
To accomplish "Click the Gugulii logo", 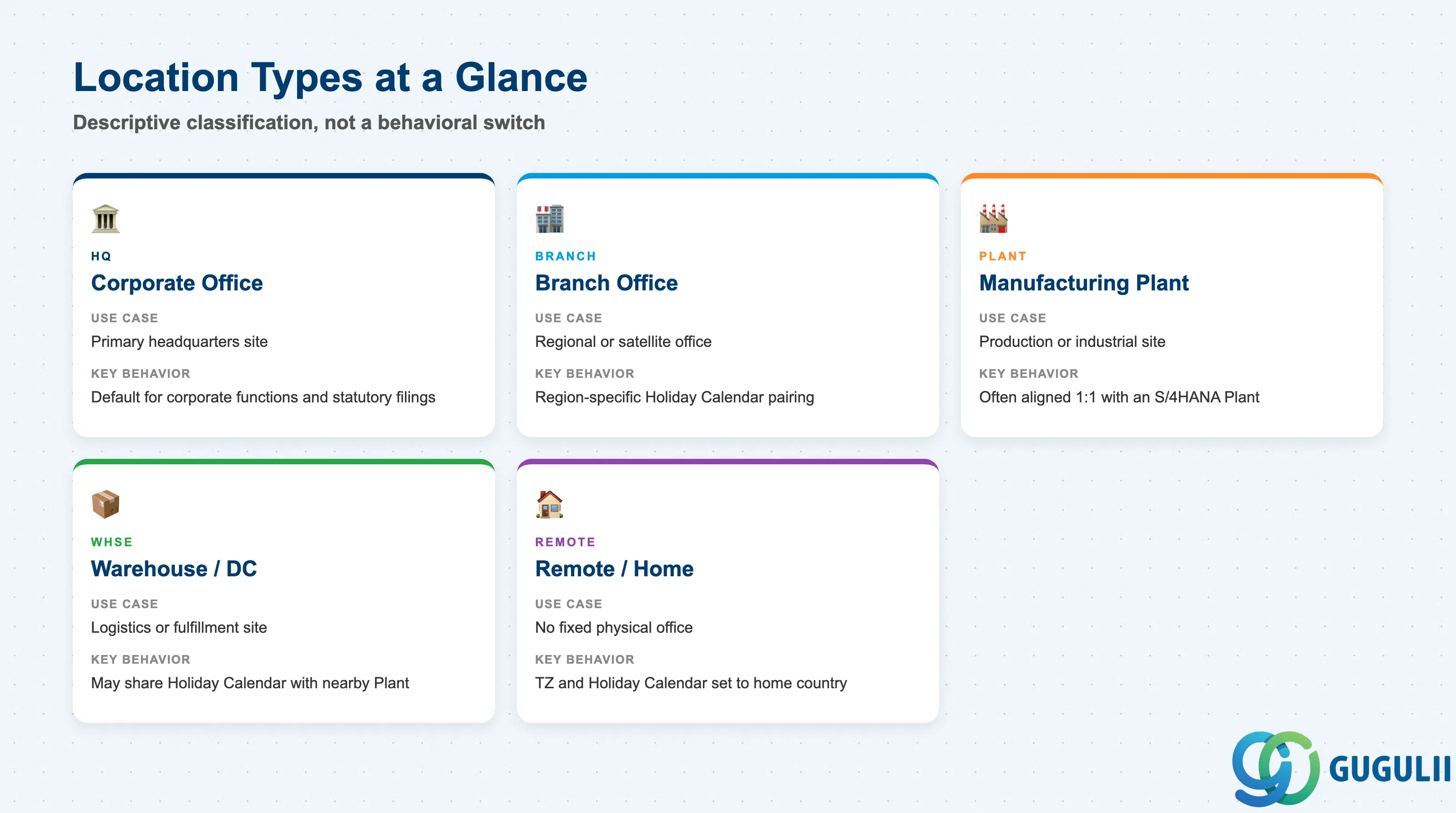I will [x=1341, y=769].
